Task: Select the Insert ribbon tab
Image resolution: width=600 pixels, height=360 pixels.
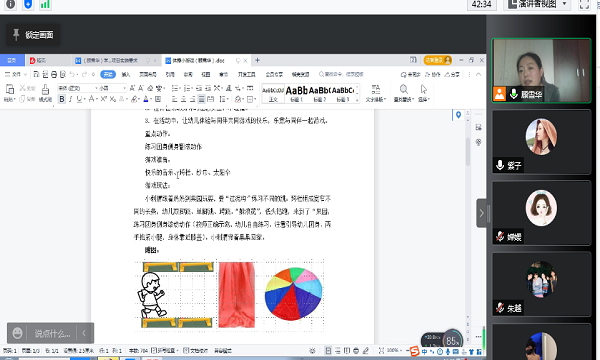Action: [x=126, y=74]
